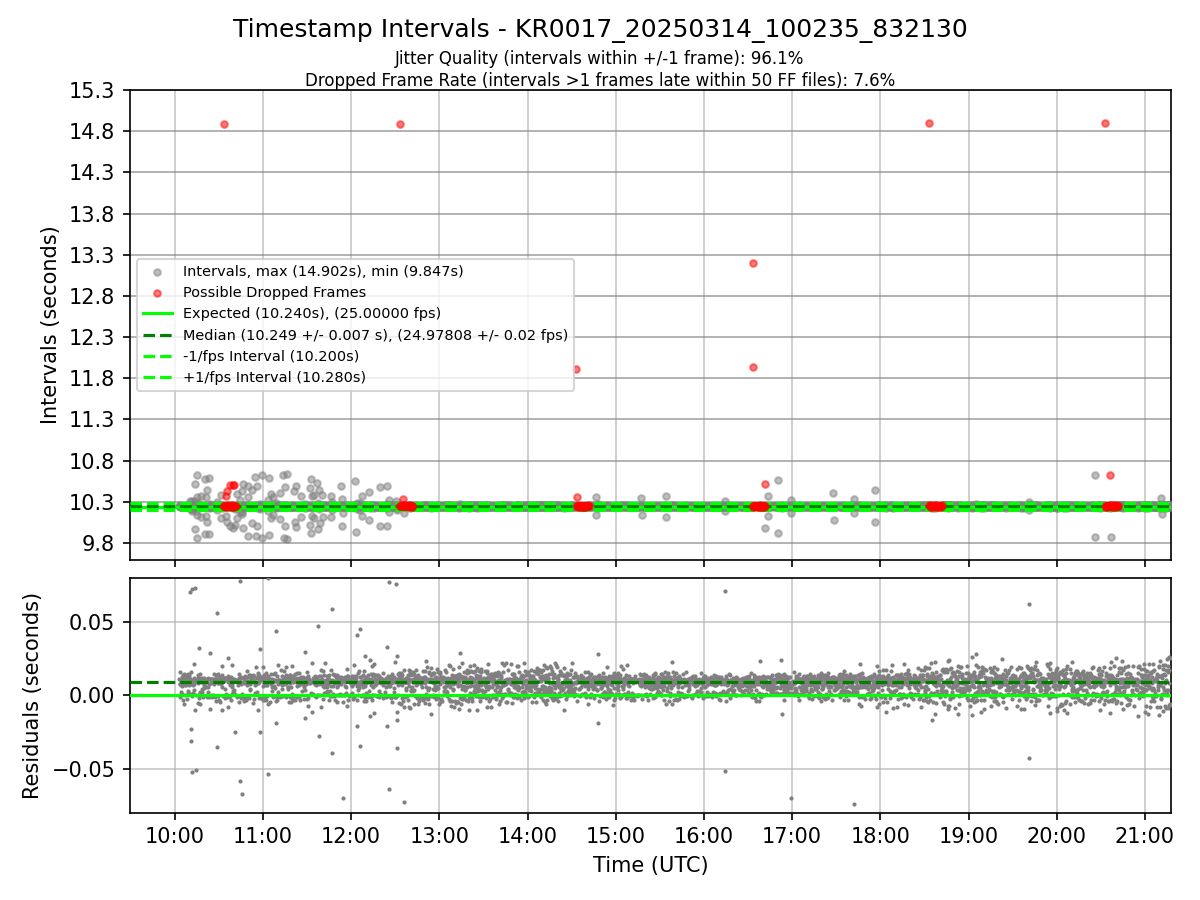The height and width of the screenshot is (900, 1200).
Task: Click the plot title "Timestamp Intervals - KR0017_20250314_100235_832130"
Action: (600, 29)
